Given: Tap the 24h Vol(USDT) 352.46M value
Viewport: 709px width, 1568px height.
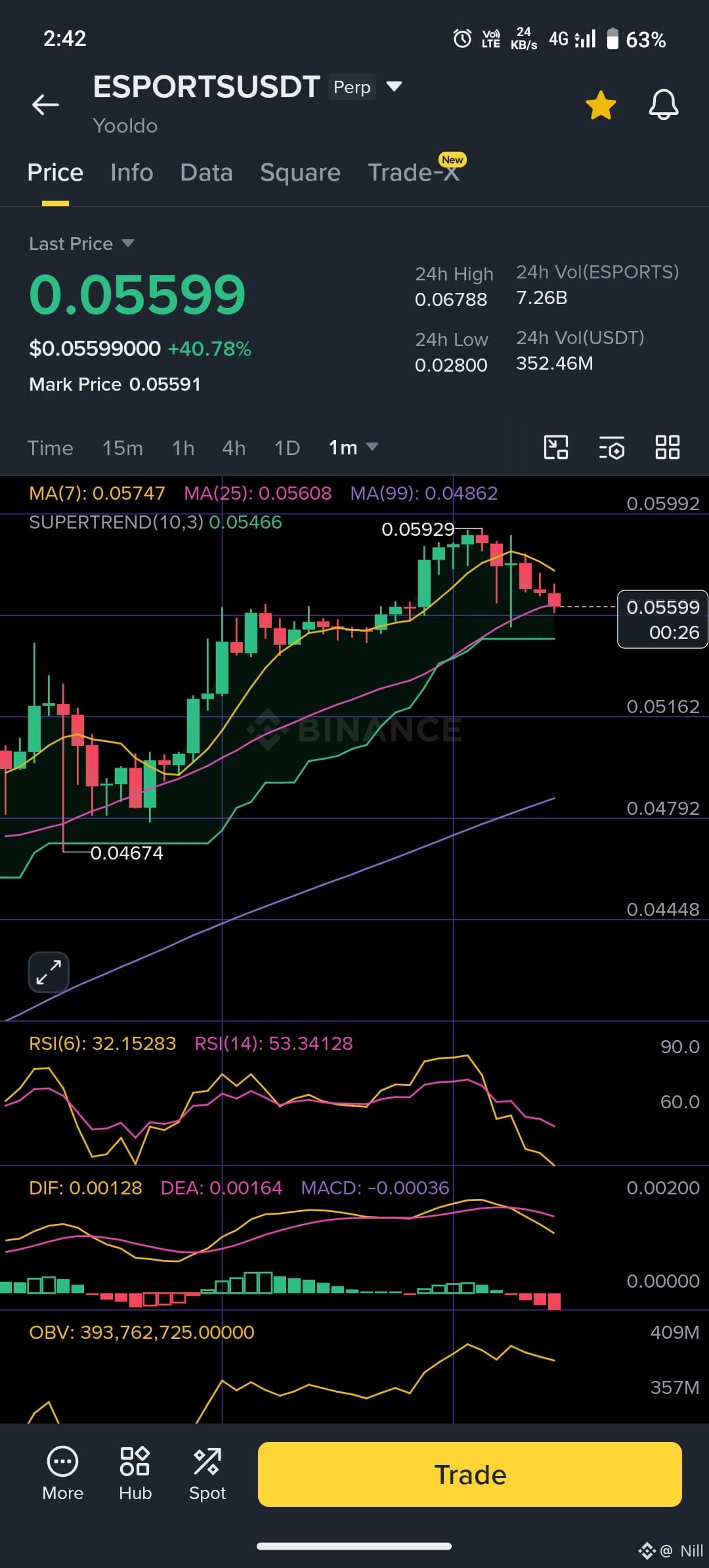Looking at the screenshot, I should (555, 363).
